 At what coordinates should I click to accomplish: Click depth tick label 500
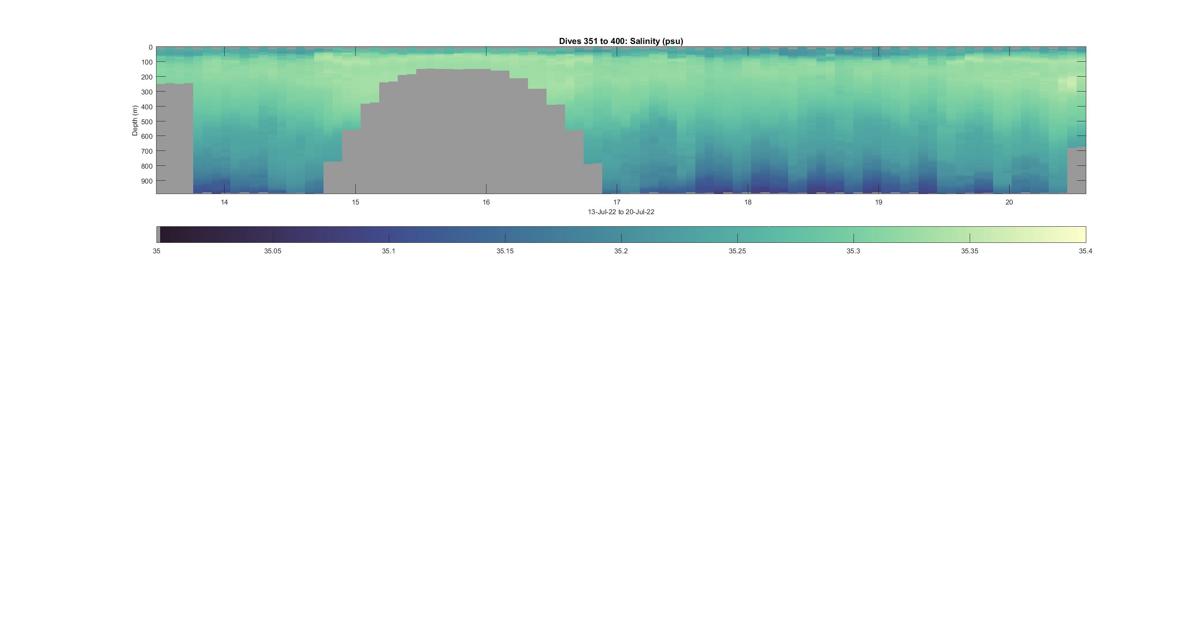click(x=146, y=122)
